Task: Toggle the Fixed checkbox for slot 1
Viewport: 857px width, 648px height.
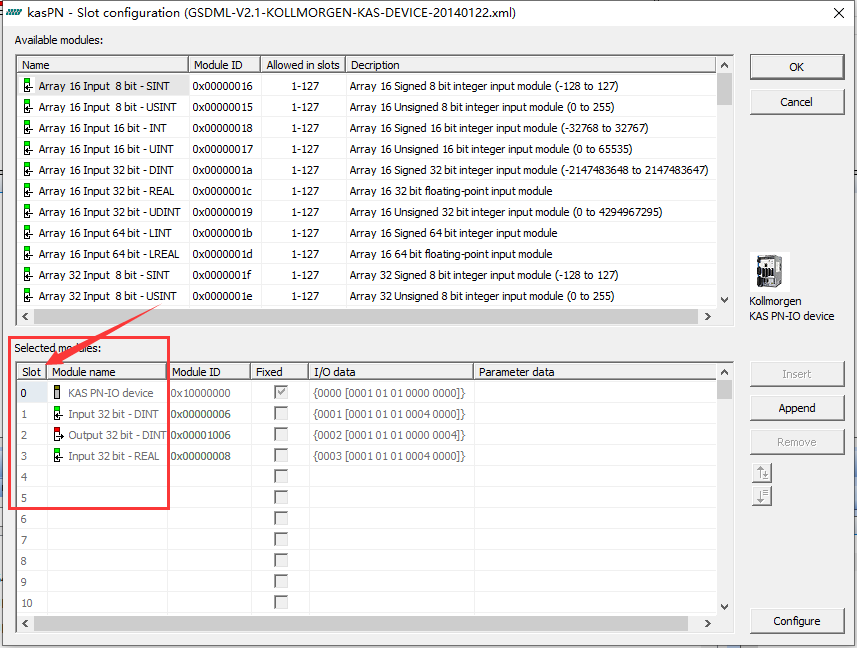Action: click(x=281, y=414)
